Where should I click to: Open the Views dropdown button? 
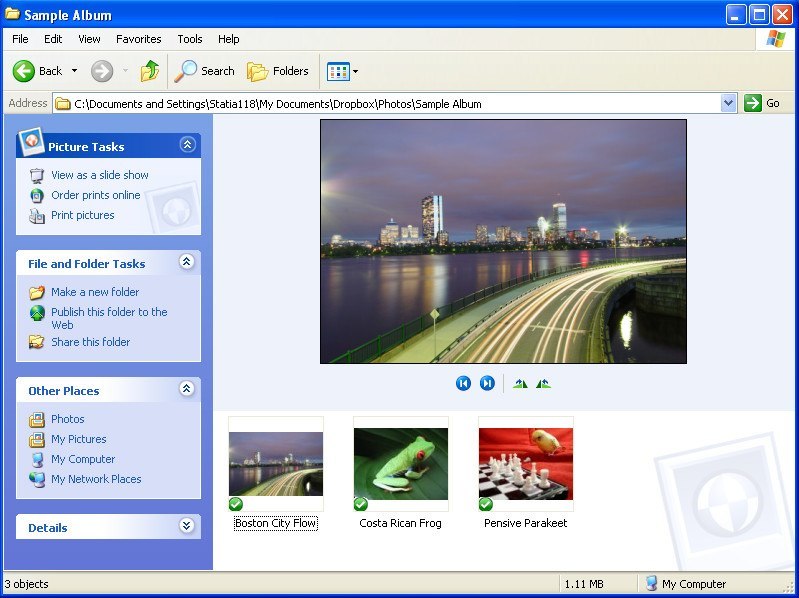coord(342,72)
